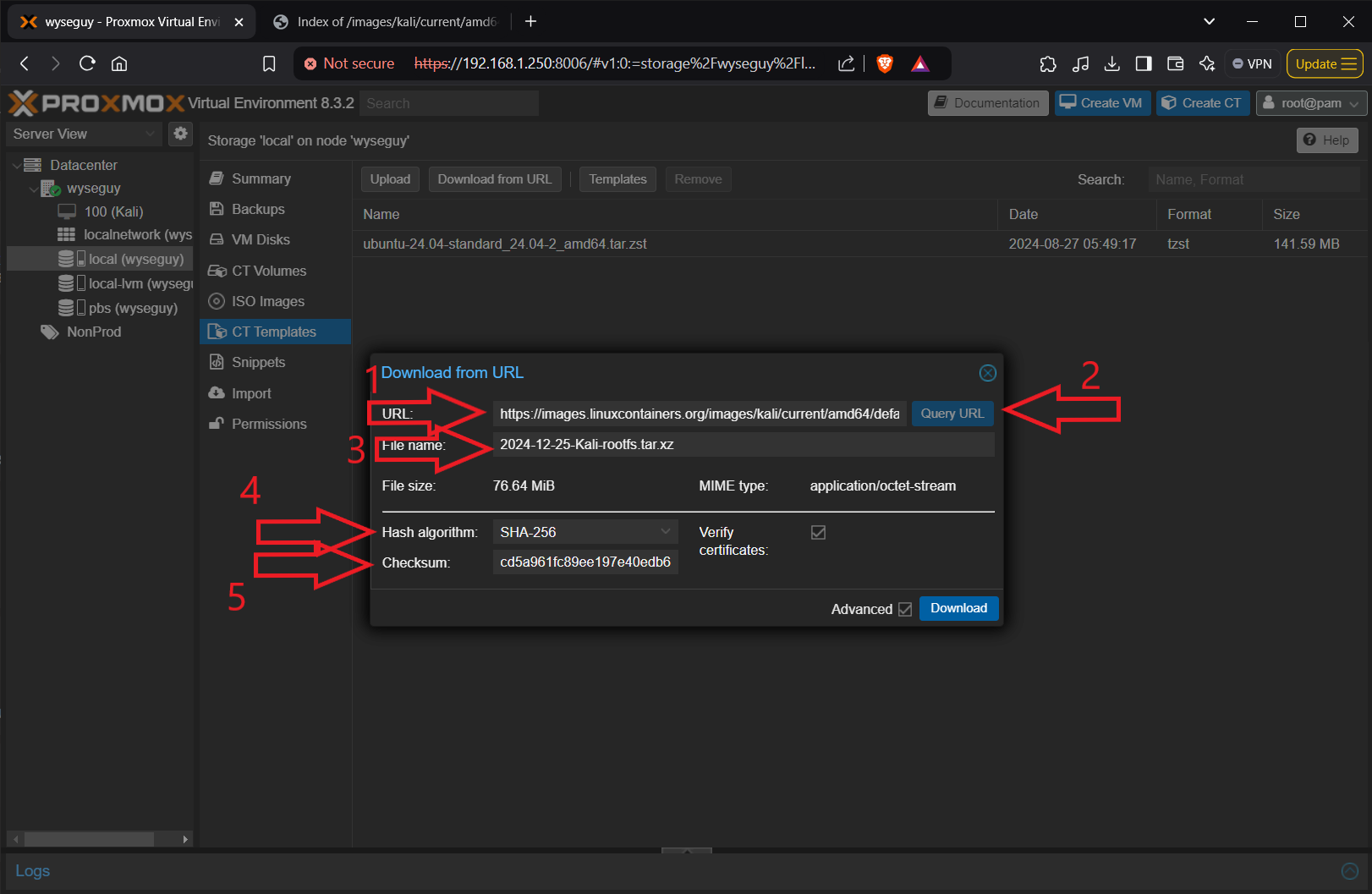The image size is (1372, 894).
Task: Open the ISO Images section
Action: pyautogui.click(x=275, y=301)
